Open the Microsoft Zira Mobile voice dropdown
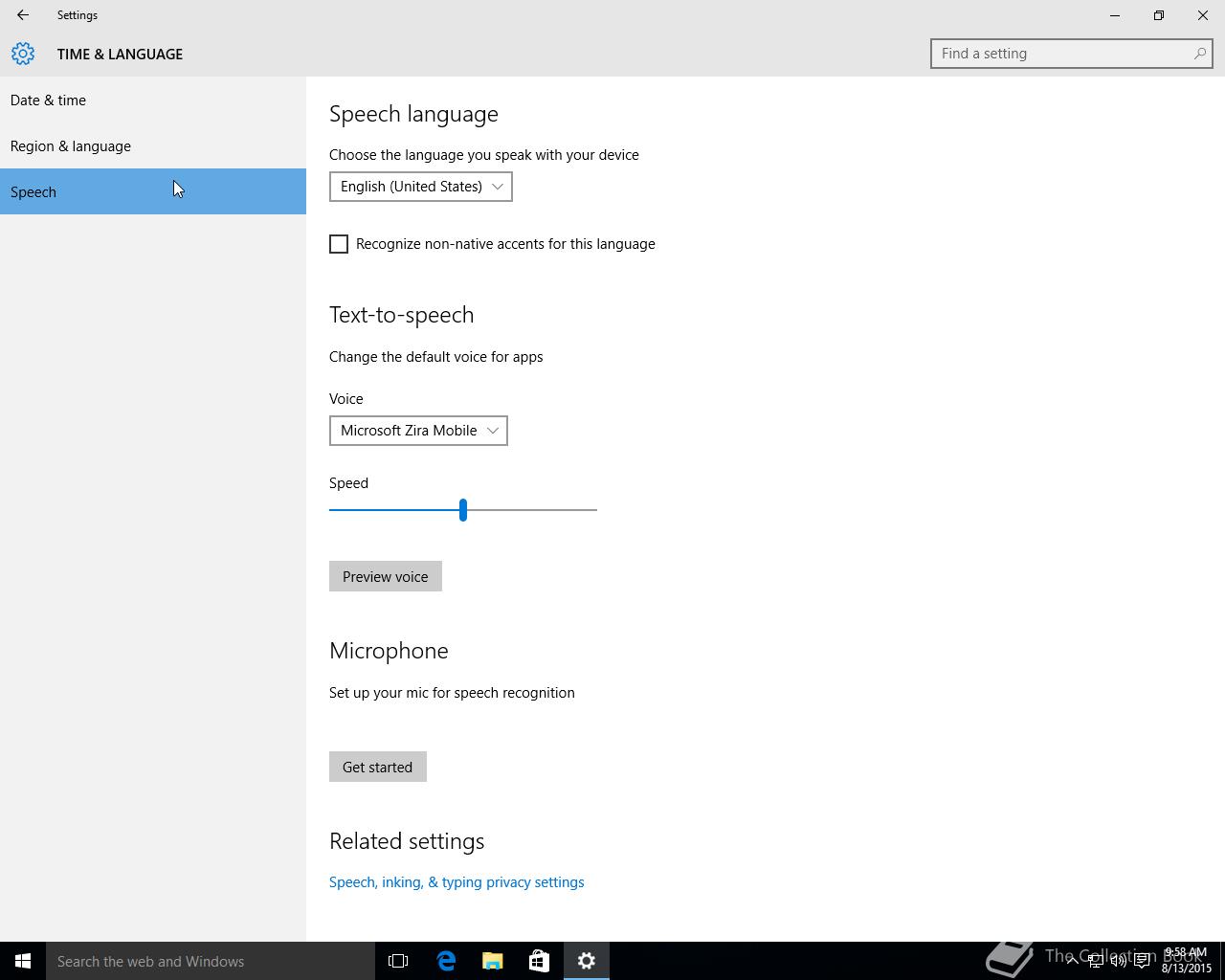1225x980 pixels. point(418,431)
